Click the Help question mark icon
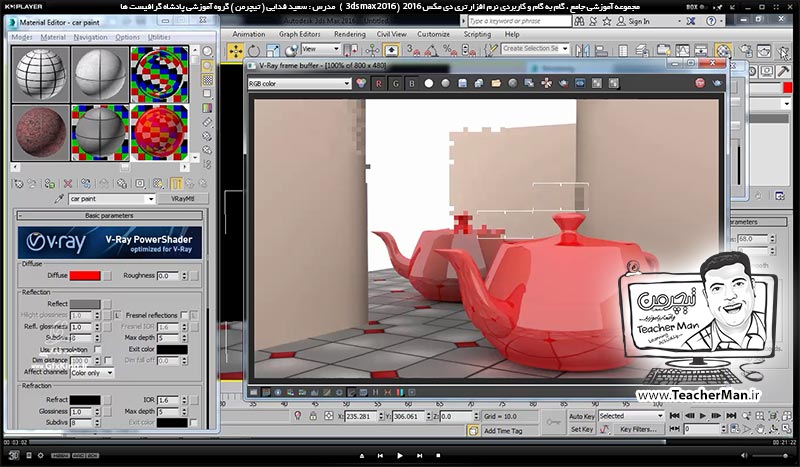800x467 pixels. (711, 21)
